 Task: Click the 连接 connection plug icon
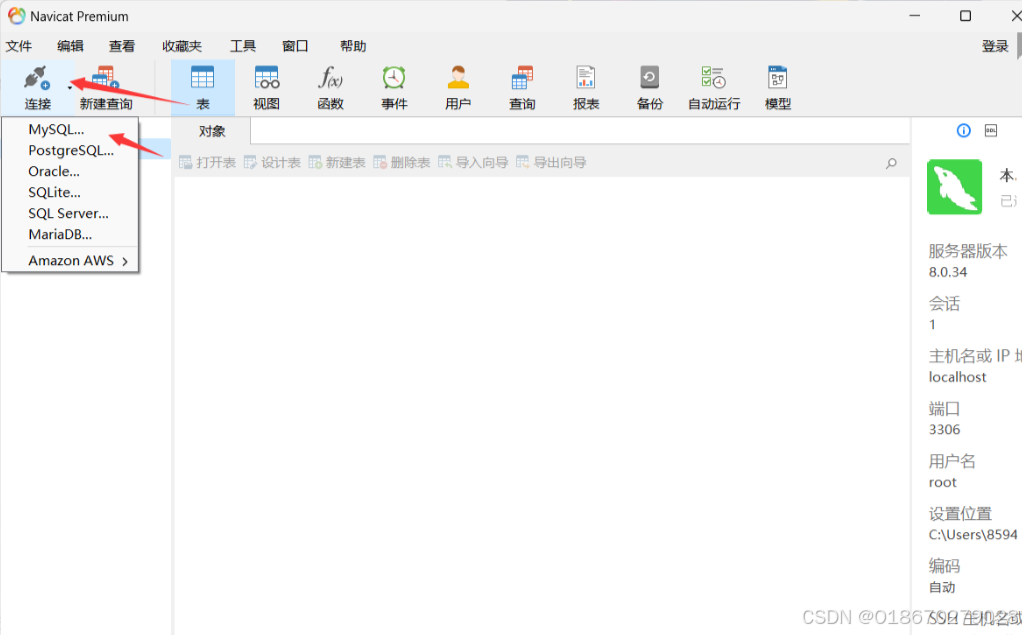[x=36, y=78]
